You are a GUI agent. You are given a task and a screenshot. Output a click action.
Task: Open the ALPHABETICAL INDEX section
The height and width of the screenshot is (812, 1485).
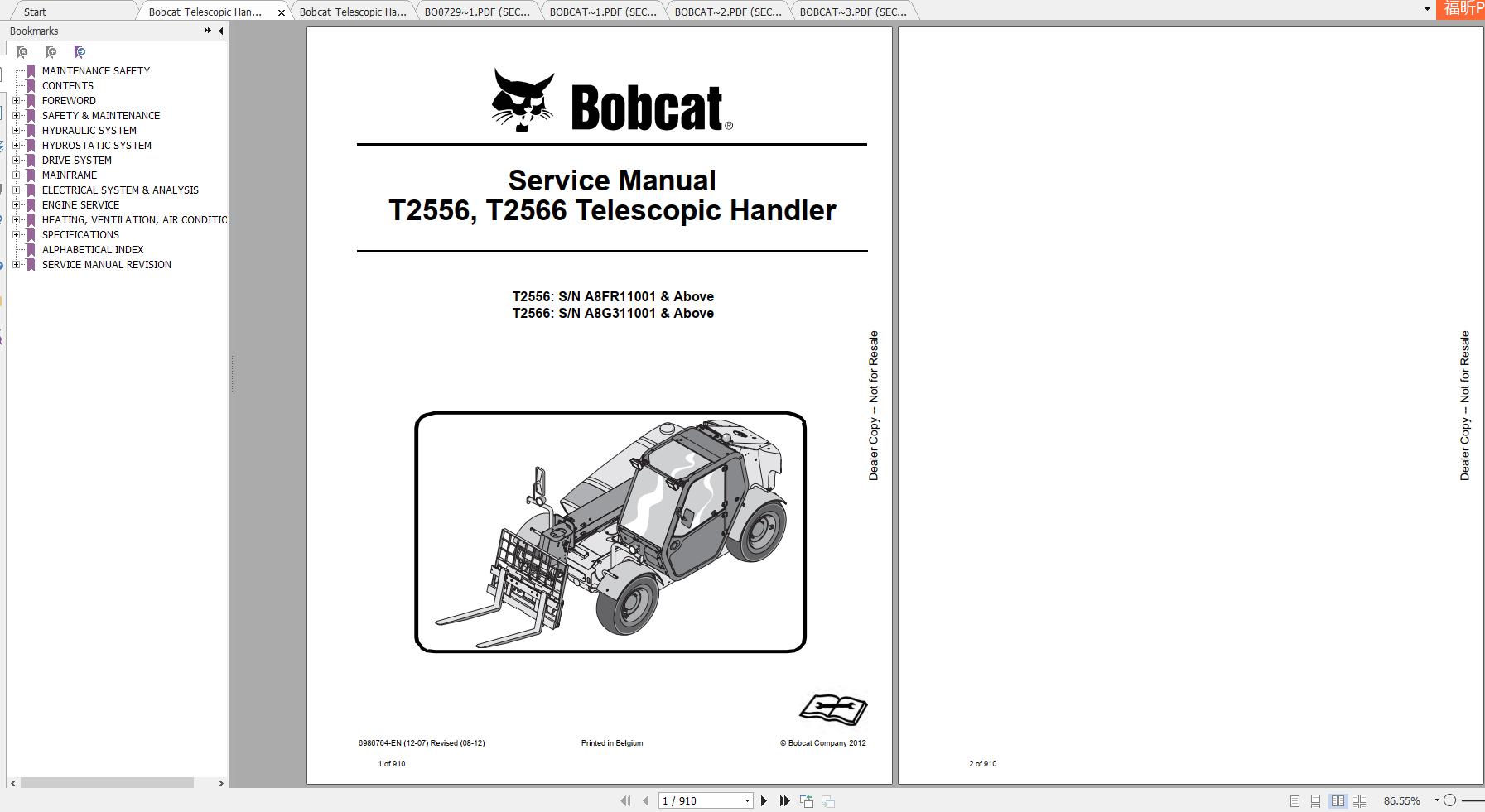(x=92, y=249)
